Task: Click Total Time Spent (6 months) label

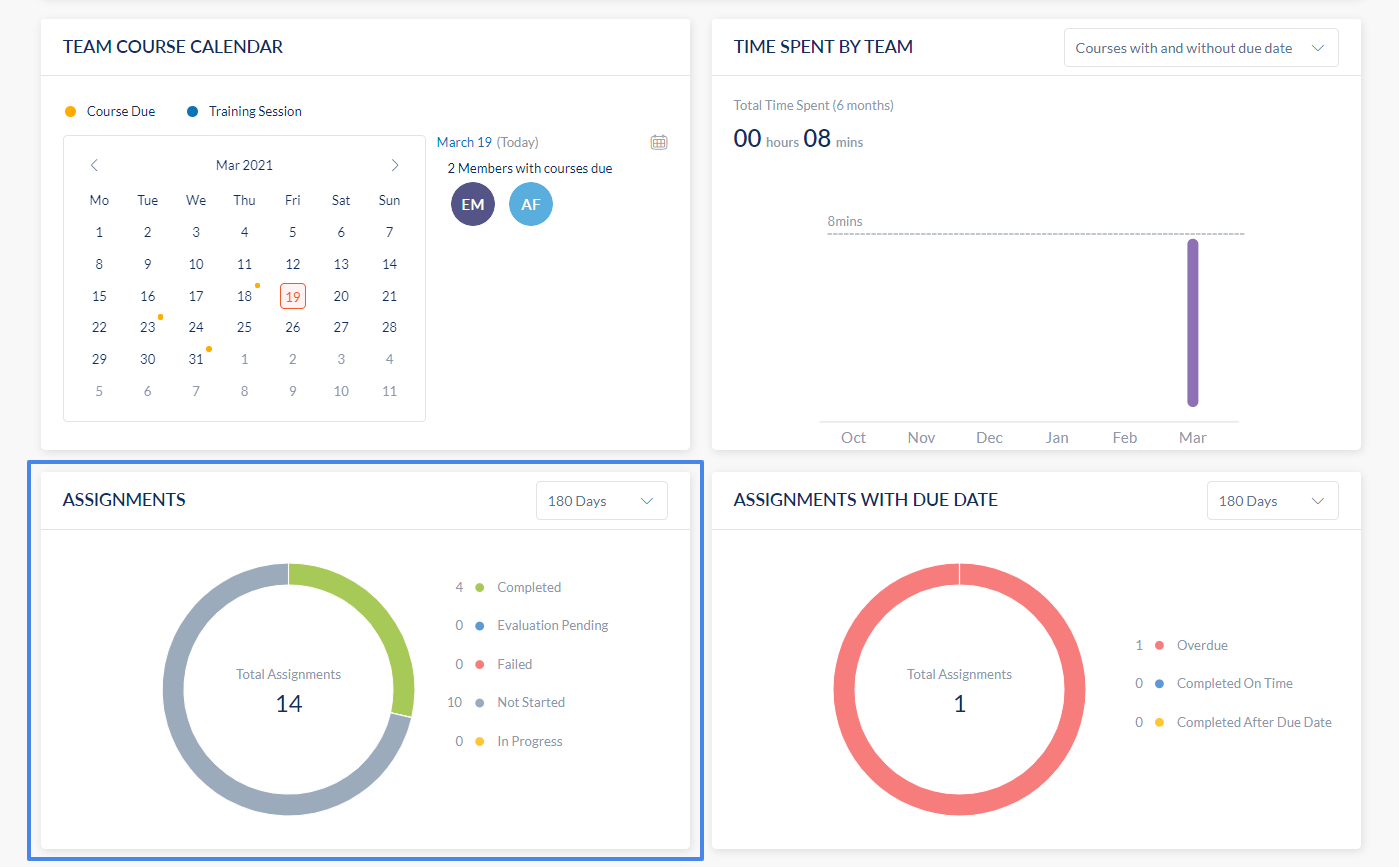Action: click(814, 105)
